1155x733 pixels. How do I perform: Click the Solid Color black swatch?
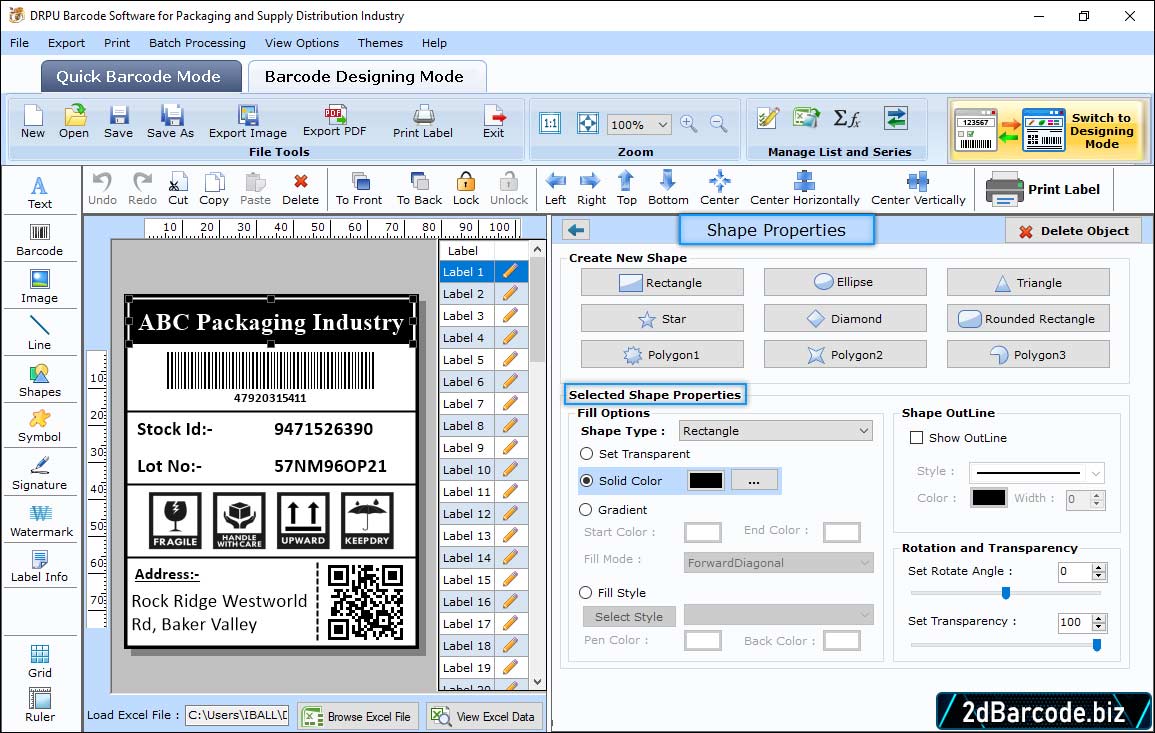[706, 480]
